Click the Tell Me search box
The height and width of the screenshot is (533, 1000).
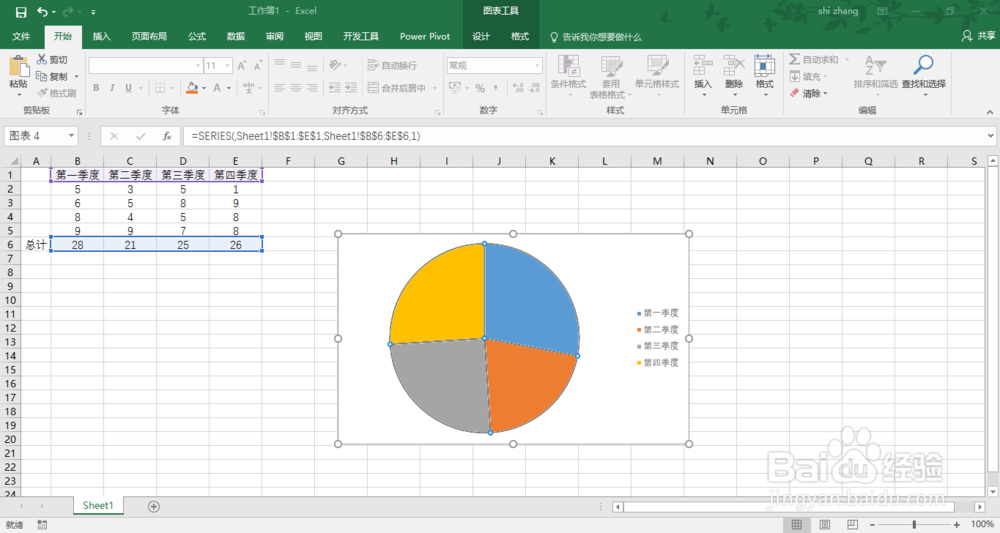coord(596,37)
